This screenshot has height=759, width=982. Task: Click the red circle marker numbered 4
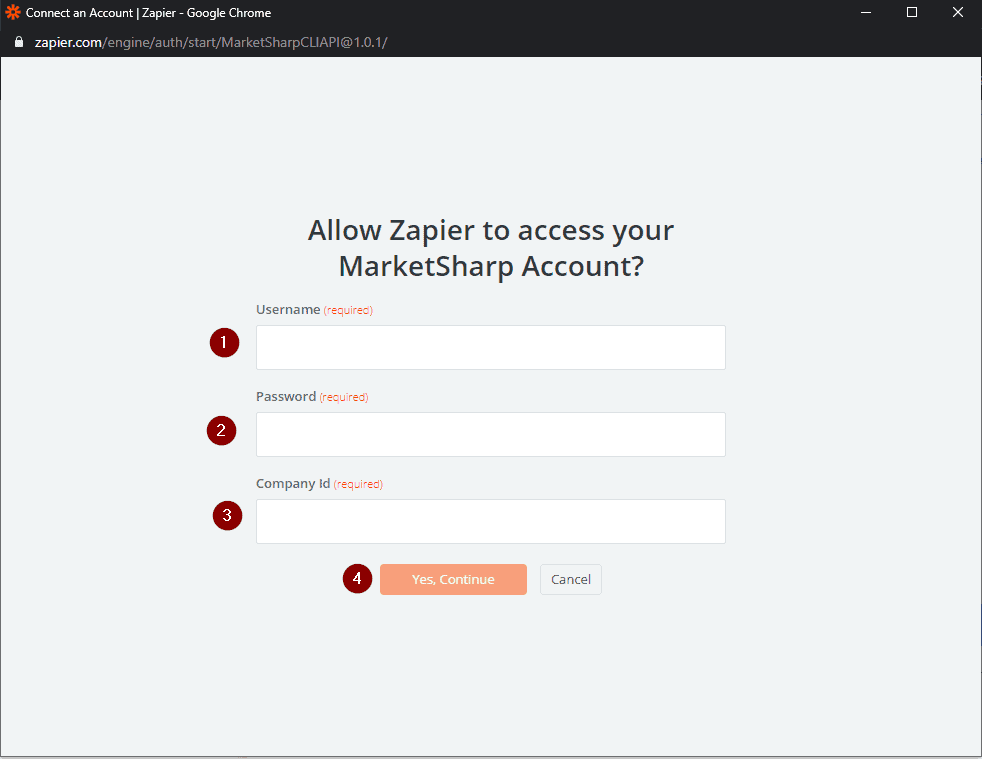point(357,579)
